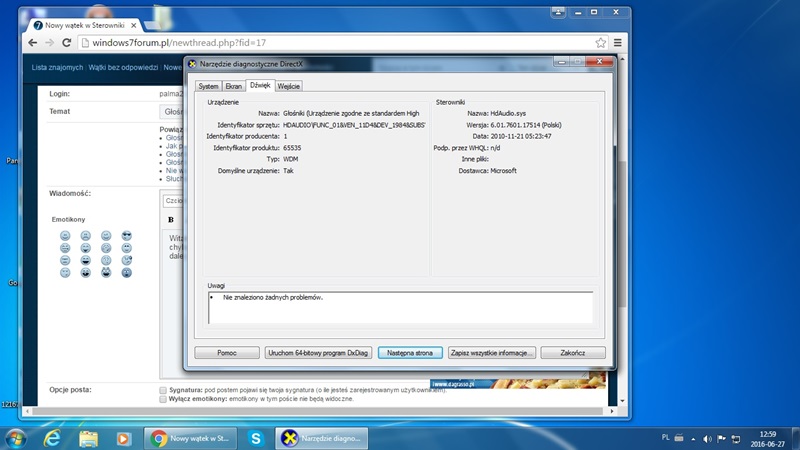Insert second emoticon in the third row
The width and height of the screenshot is (800, 450).
[85, 260]
